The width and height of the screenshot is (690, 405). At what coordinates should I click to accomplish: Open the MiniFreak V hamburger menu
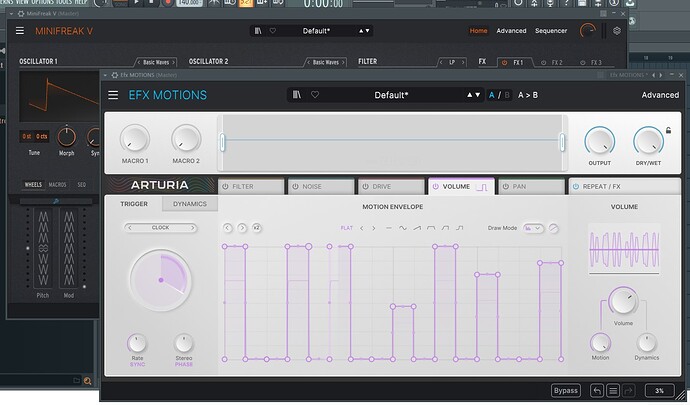tap(20, 31)
